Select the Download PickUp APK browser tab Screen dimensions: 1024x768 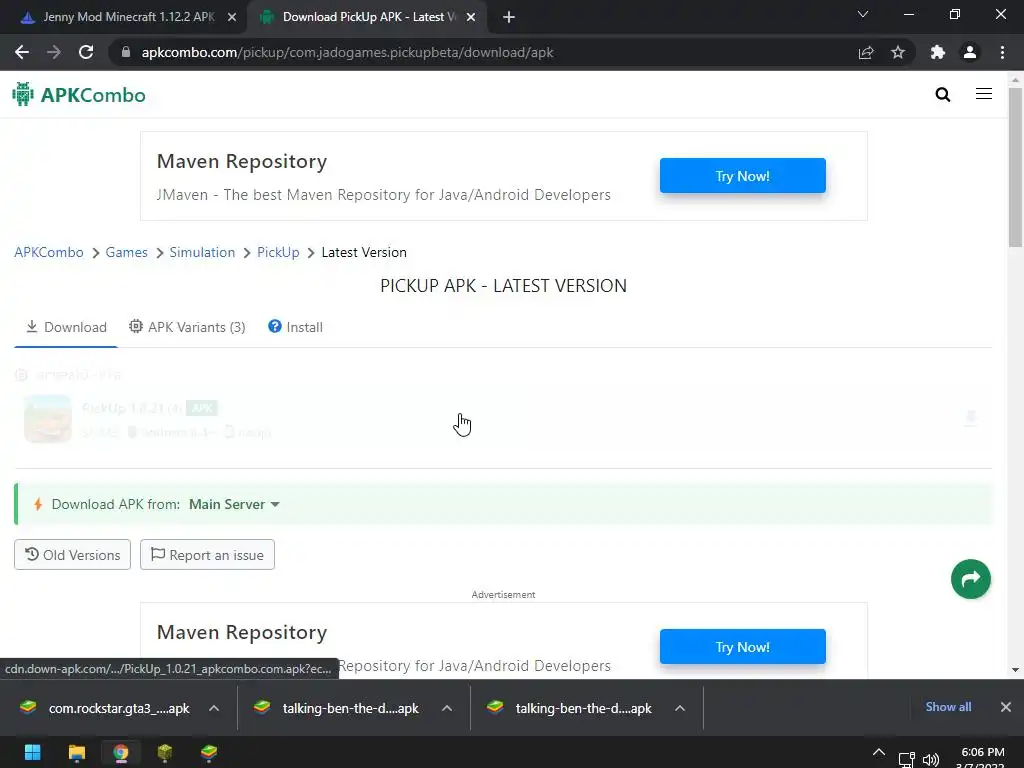click(366, 17)
